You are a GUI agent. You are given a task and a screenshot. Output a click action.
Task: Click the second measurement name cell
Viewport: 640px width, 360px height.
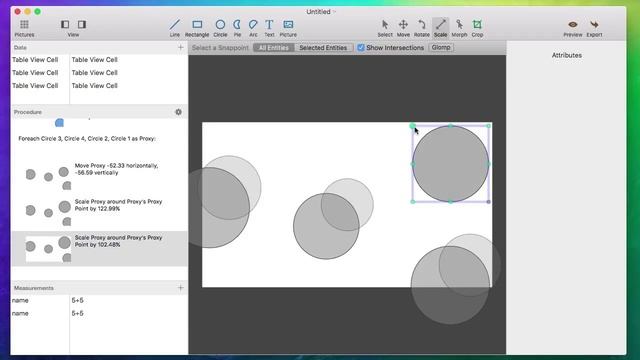(20, 313)
